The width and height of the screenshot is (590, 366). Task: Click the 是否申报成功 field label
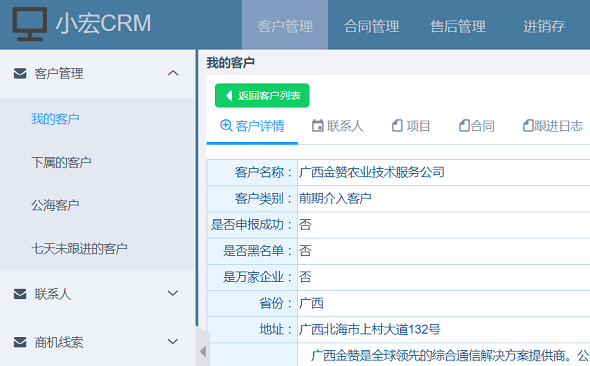[252, 225]
